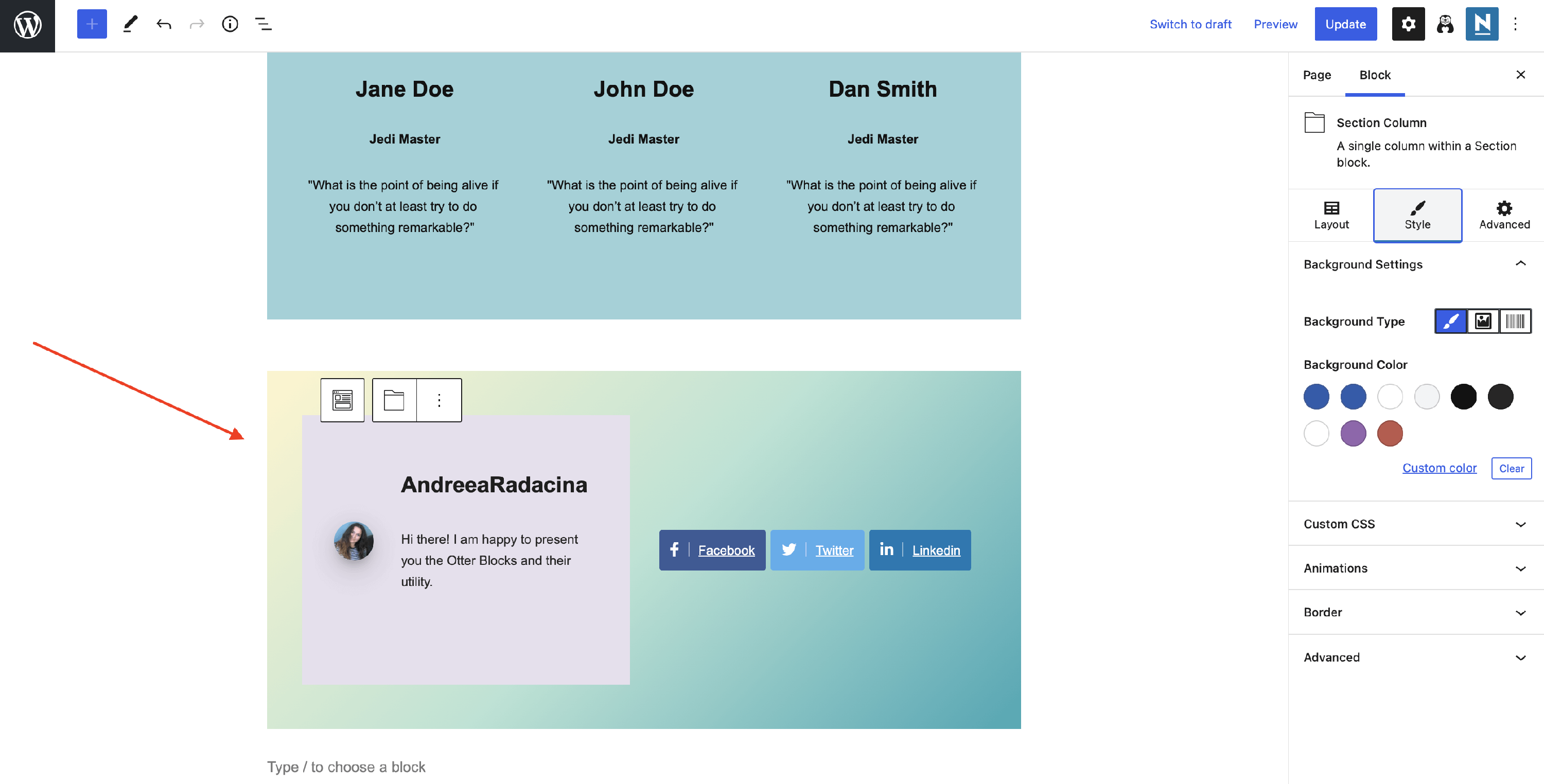This screenshot has height=784, width=1544.
Task: Open the document details info icon
Action: [230, 25]
